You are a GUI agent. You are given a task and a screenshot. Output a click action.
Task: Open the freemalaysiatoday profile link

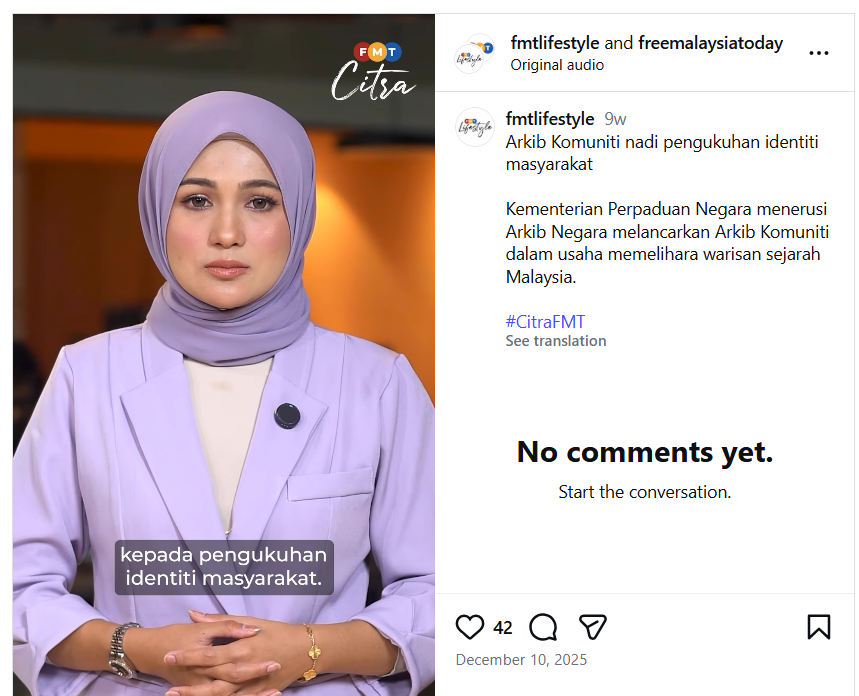711,43
